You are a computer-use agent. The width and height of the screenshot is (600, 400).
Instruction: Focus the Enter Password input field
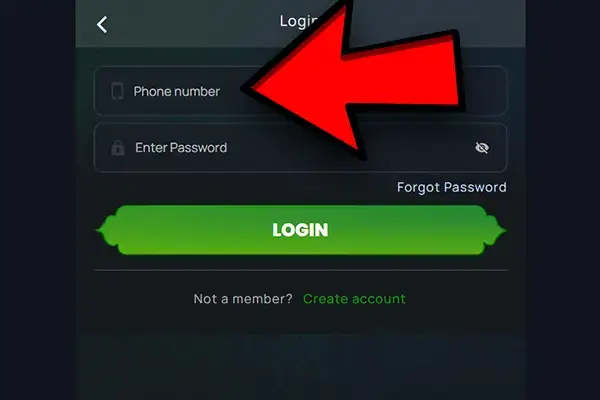pos(300,147)
